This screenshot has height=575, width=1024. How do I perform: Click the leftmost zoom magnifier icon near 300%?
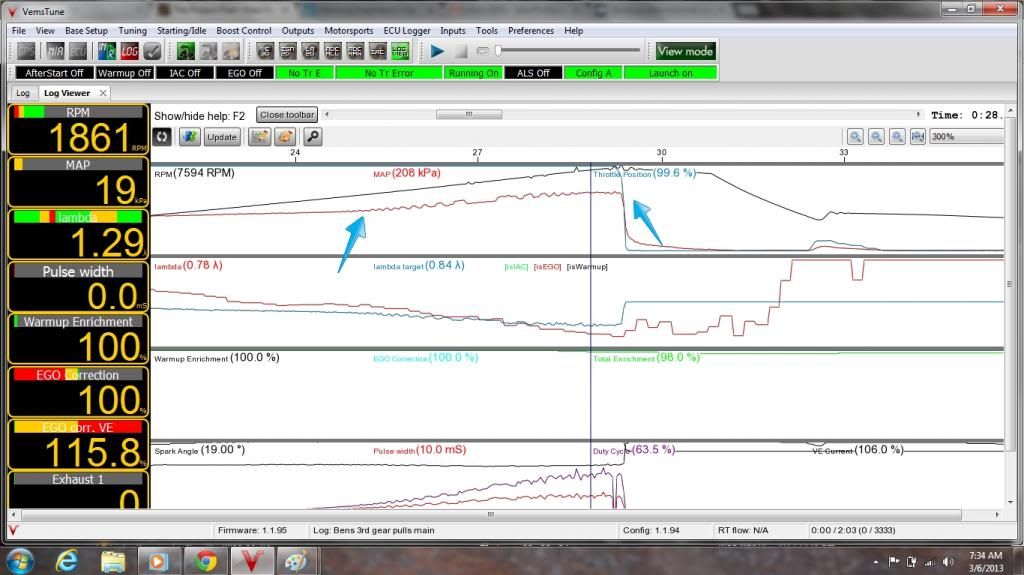pyautogui.click(x=856, y=137)
